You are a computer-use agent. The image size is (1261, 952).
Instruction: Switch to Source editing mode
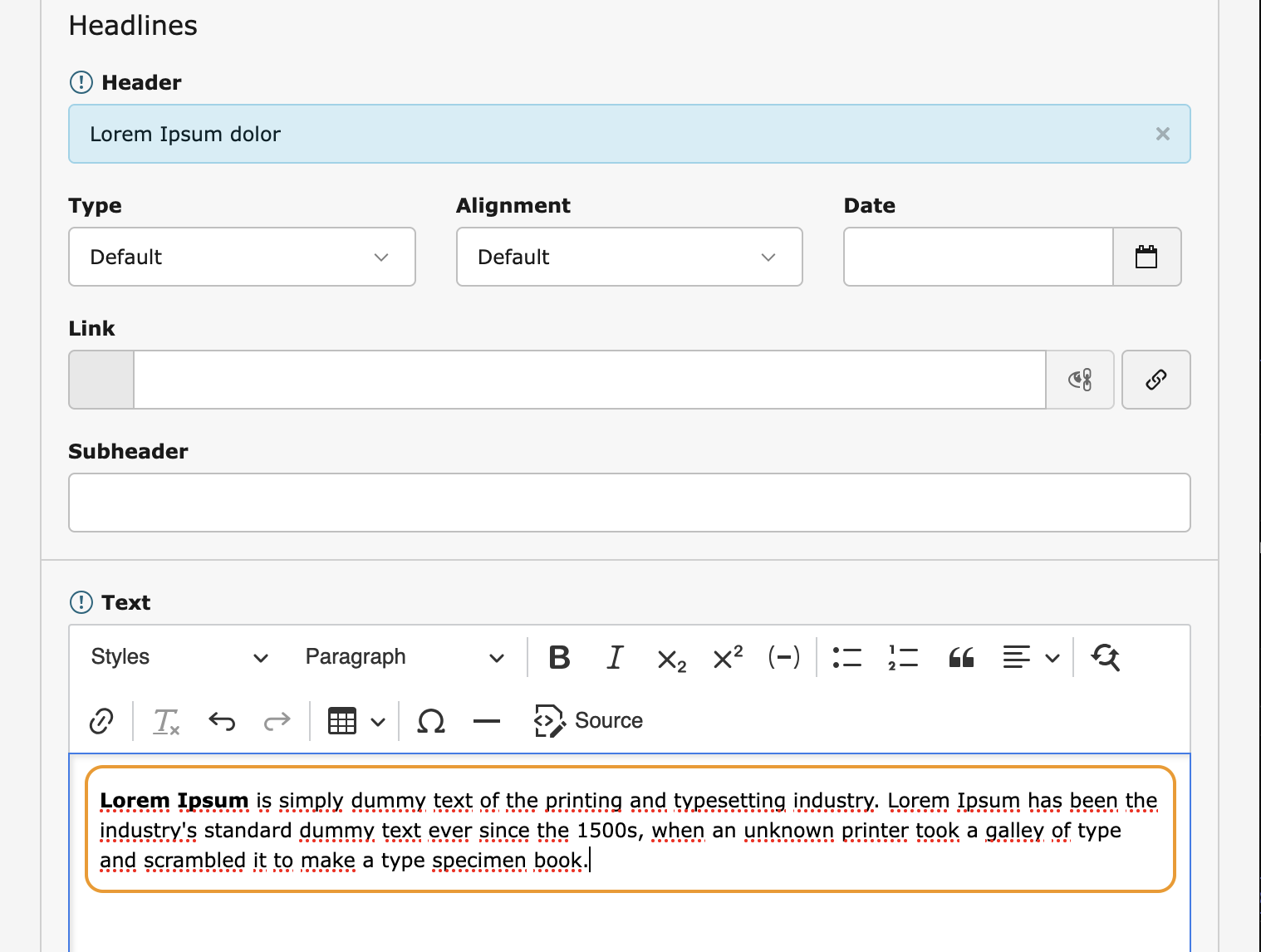click(588, 720)
